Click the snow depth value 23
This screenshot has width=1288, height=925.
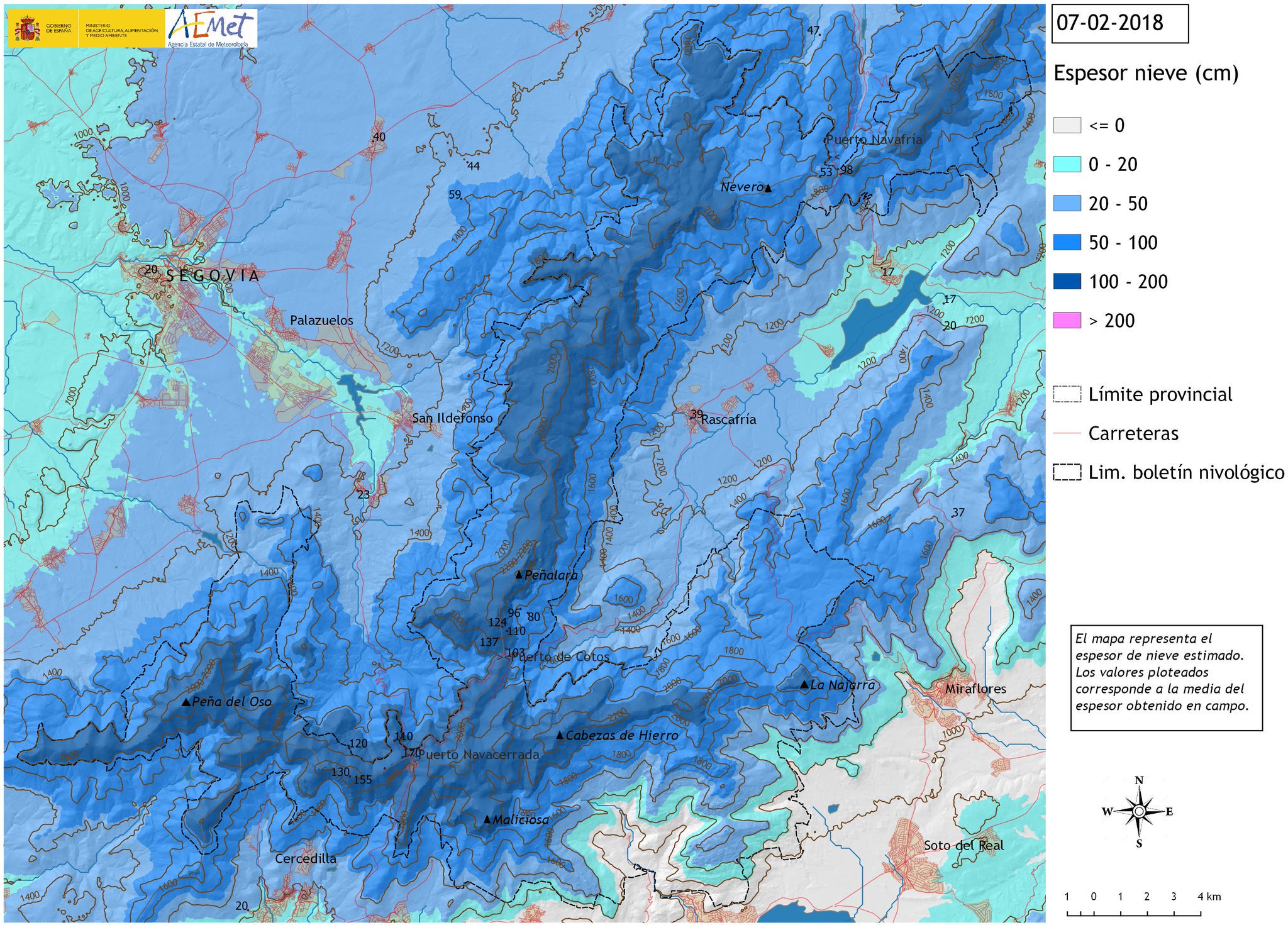(364, 494)
